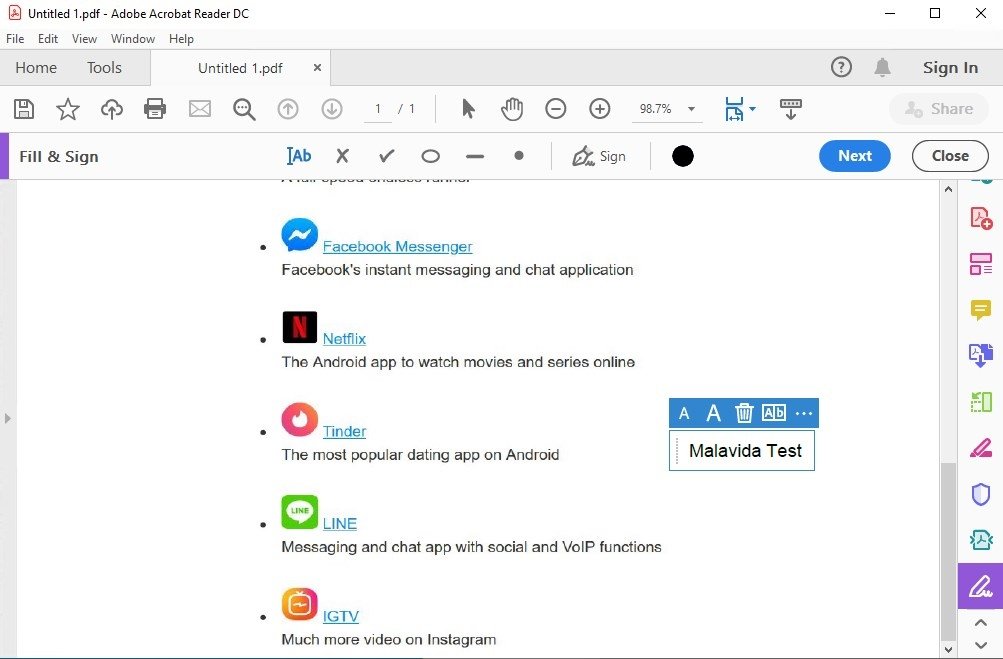
Task: Open the fit page width options
Action: [x=739, y=109]
